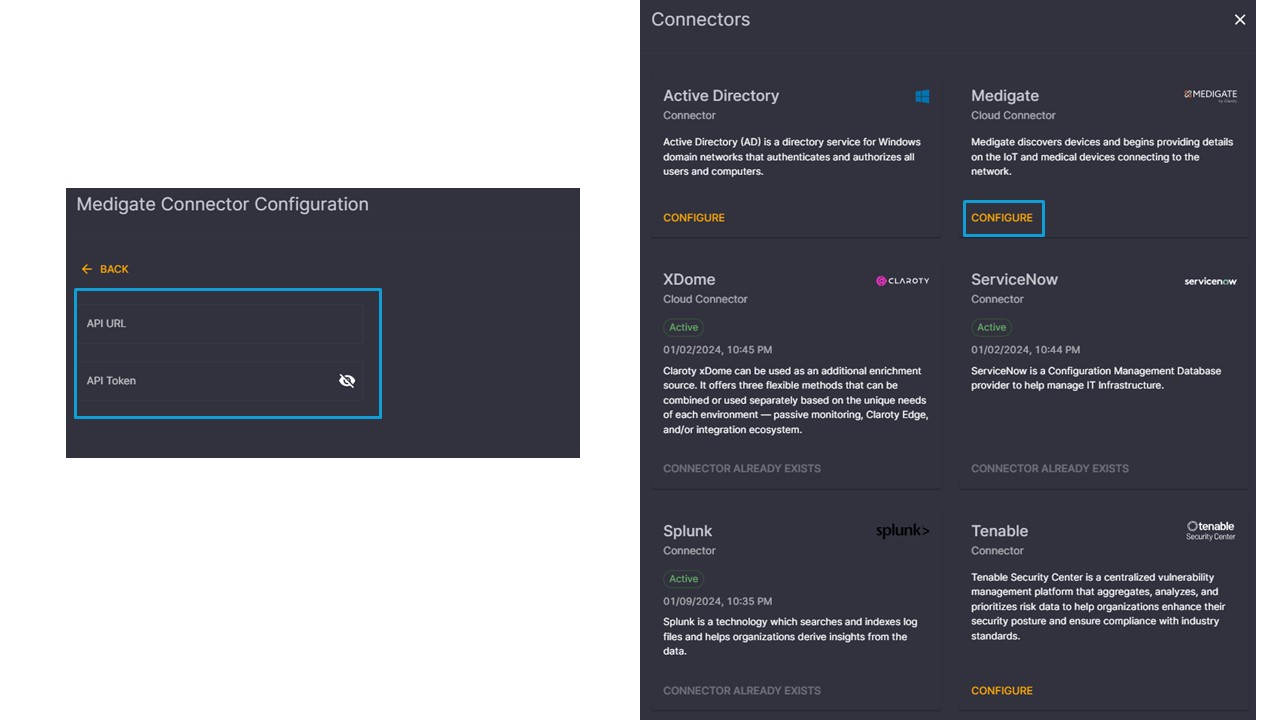Go BACK from Medigate Connector Configuration
1280x720 pixels.
pos(105,269)
